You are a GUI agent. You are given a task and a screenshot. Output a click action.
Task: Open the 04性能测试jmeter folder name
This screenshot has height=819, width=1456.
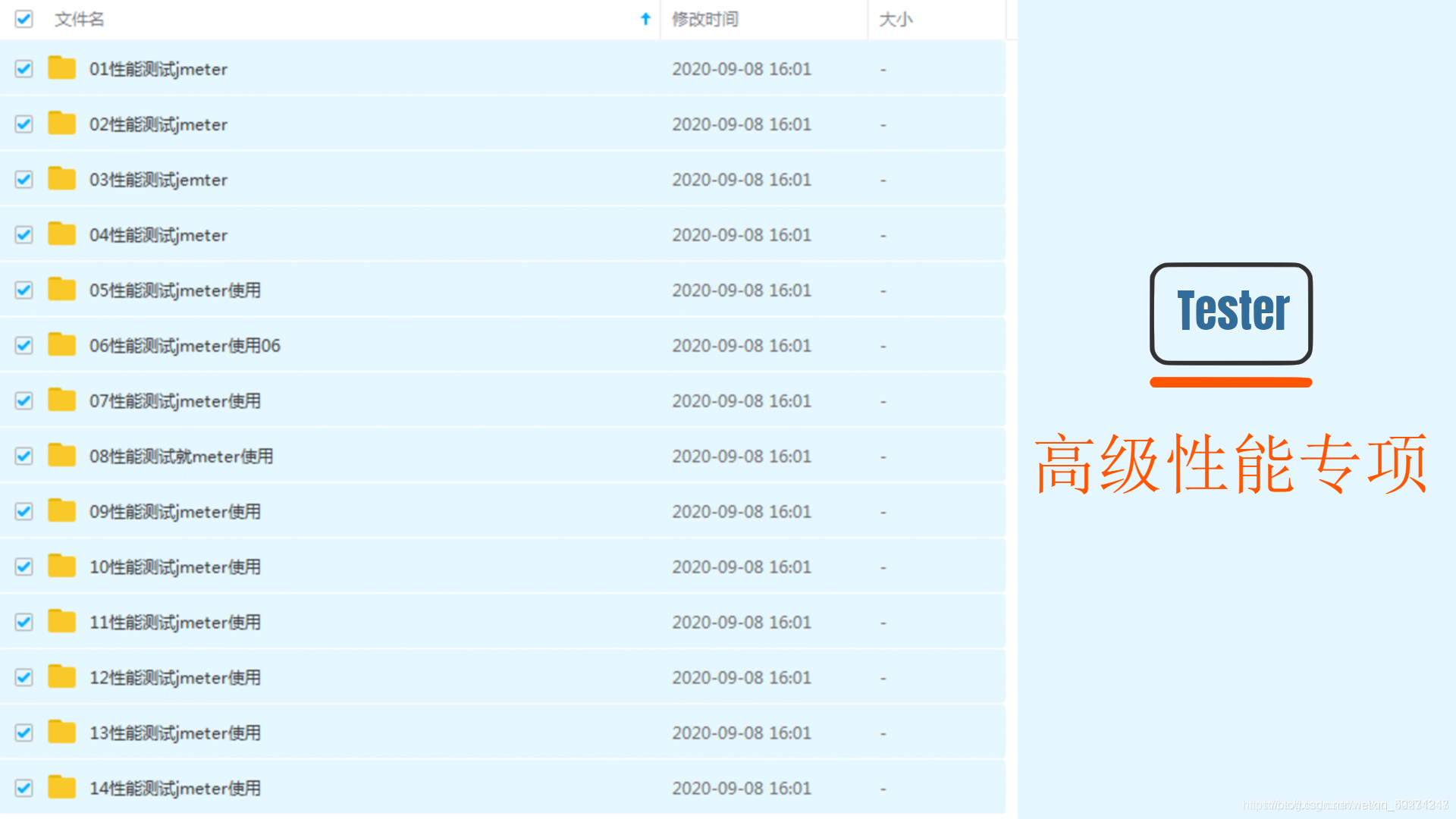[158, 235]
